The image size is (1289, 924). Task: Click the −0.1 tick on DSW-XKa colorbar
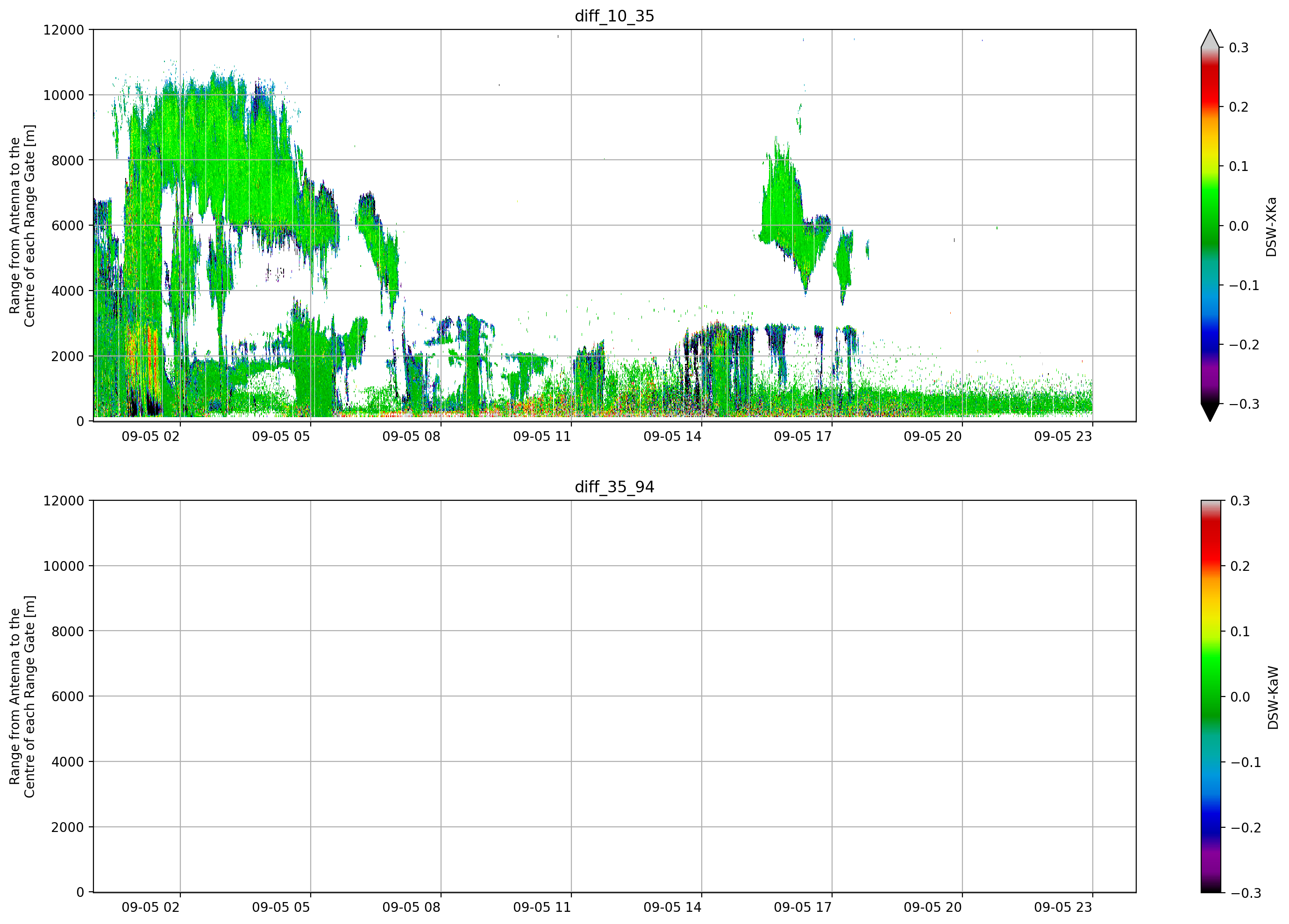1244,285
